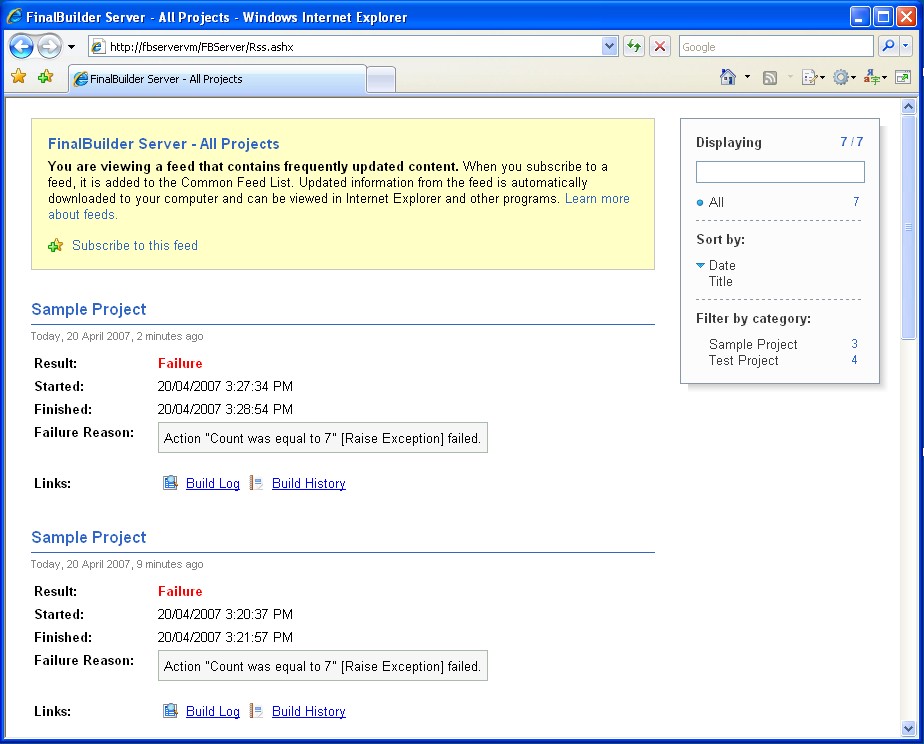Click the RSS Feeds toolbar icon
The height and width of the screenshot is (744, 924).
pyautogui.click(x=770, y=78)
